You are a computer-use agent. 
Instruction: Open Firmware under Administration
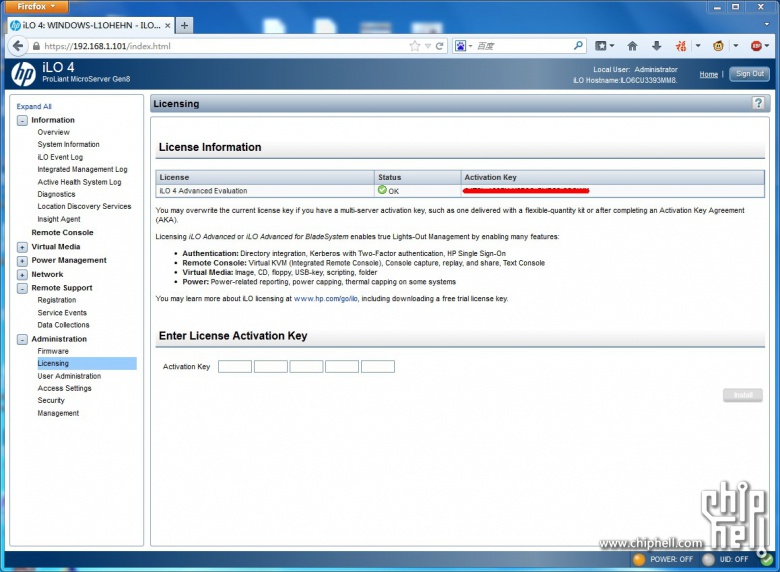[53, 351]
